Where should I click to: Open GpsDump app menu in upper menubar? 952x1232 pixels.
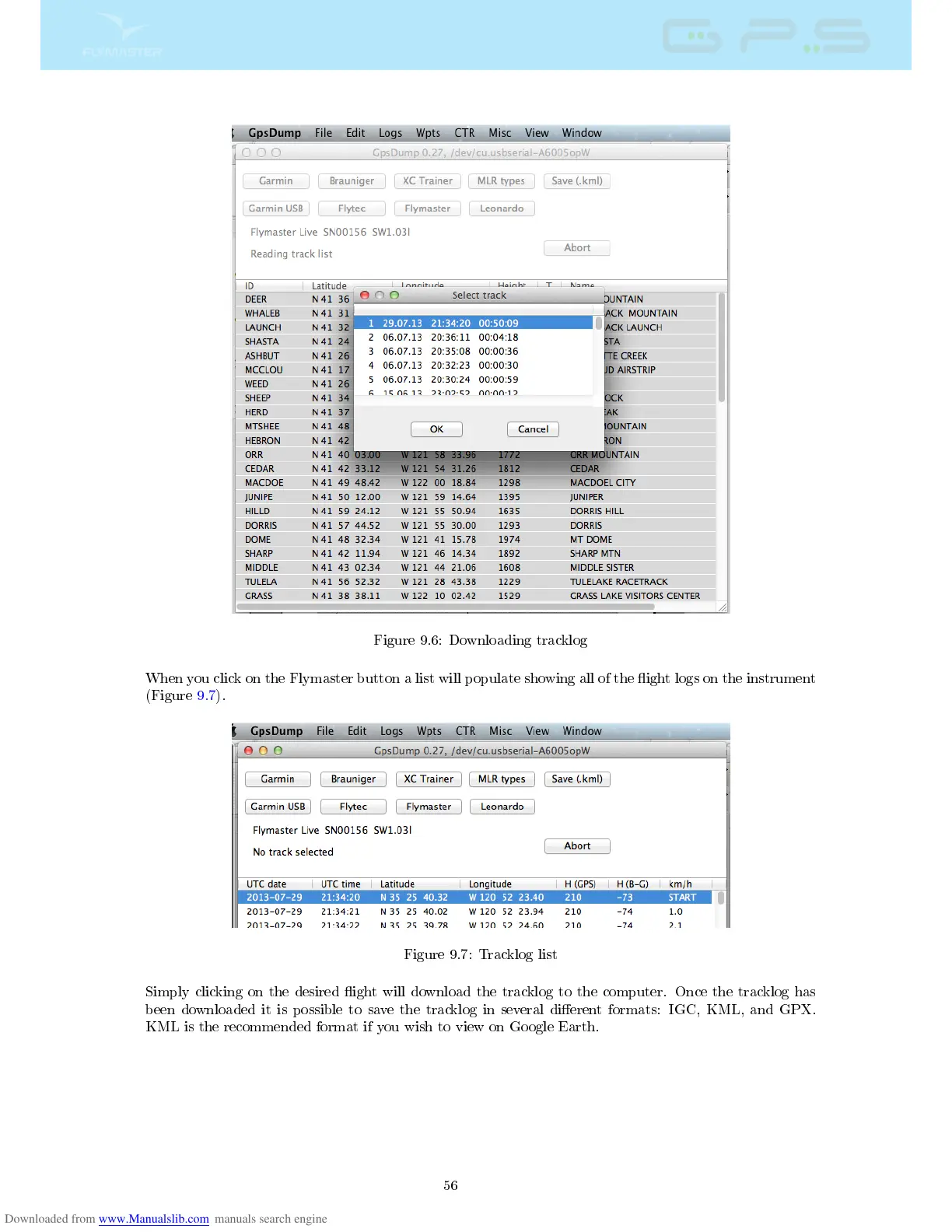(x=275, y=133)
